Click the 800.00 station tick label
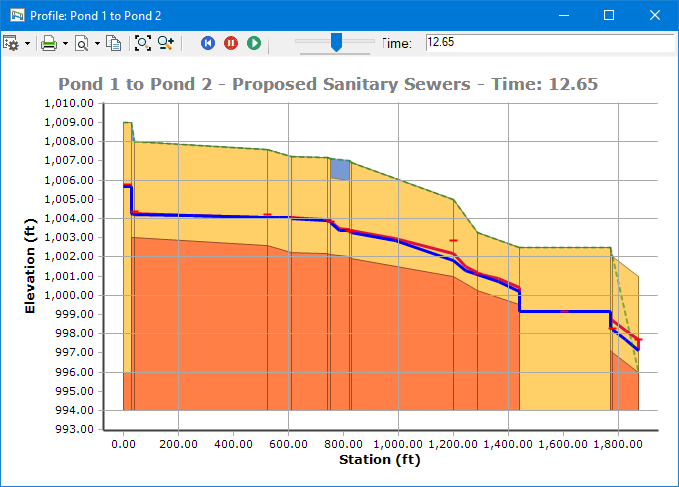Image resolution: width=679 pixels, height=487 pixels. coord(343,444)
